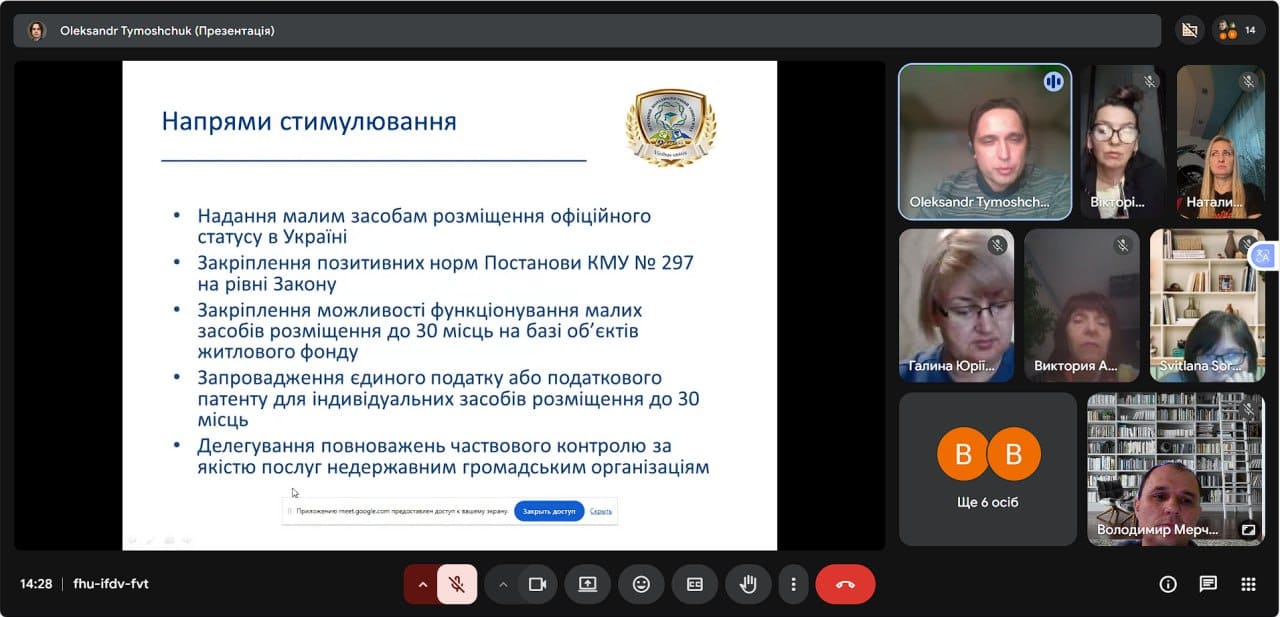Open the emoji reactions icon
The width and height of the screenshot is (1280, 617).
coord(641,584)
